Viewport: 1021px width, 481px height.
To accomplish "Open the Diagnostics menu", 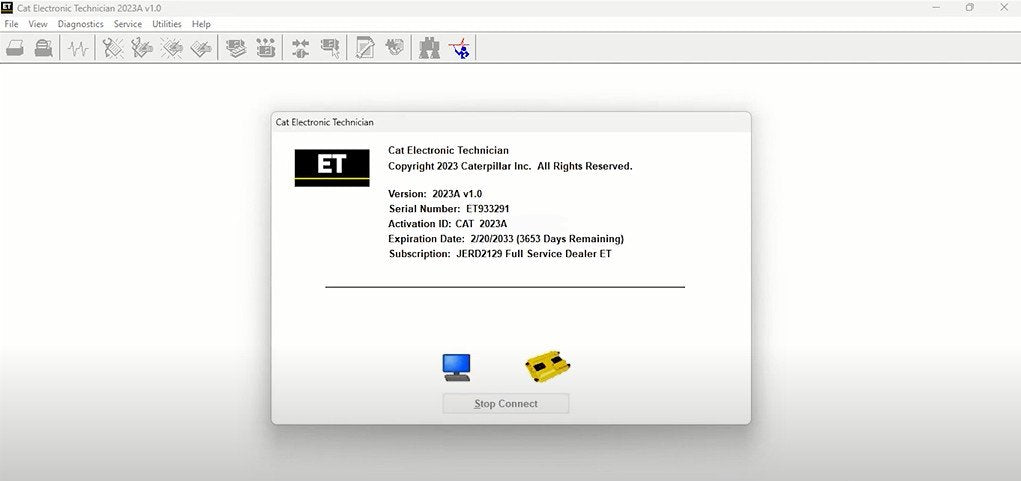I will pos(81,24).
